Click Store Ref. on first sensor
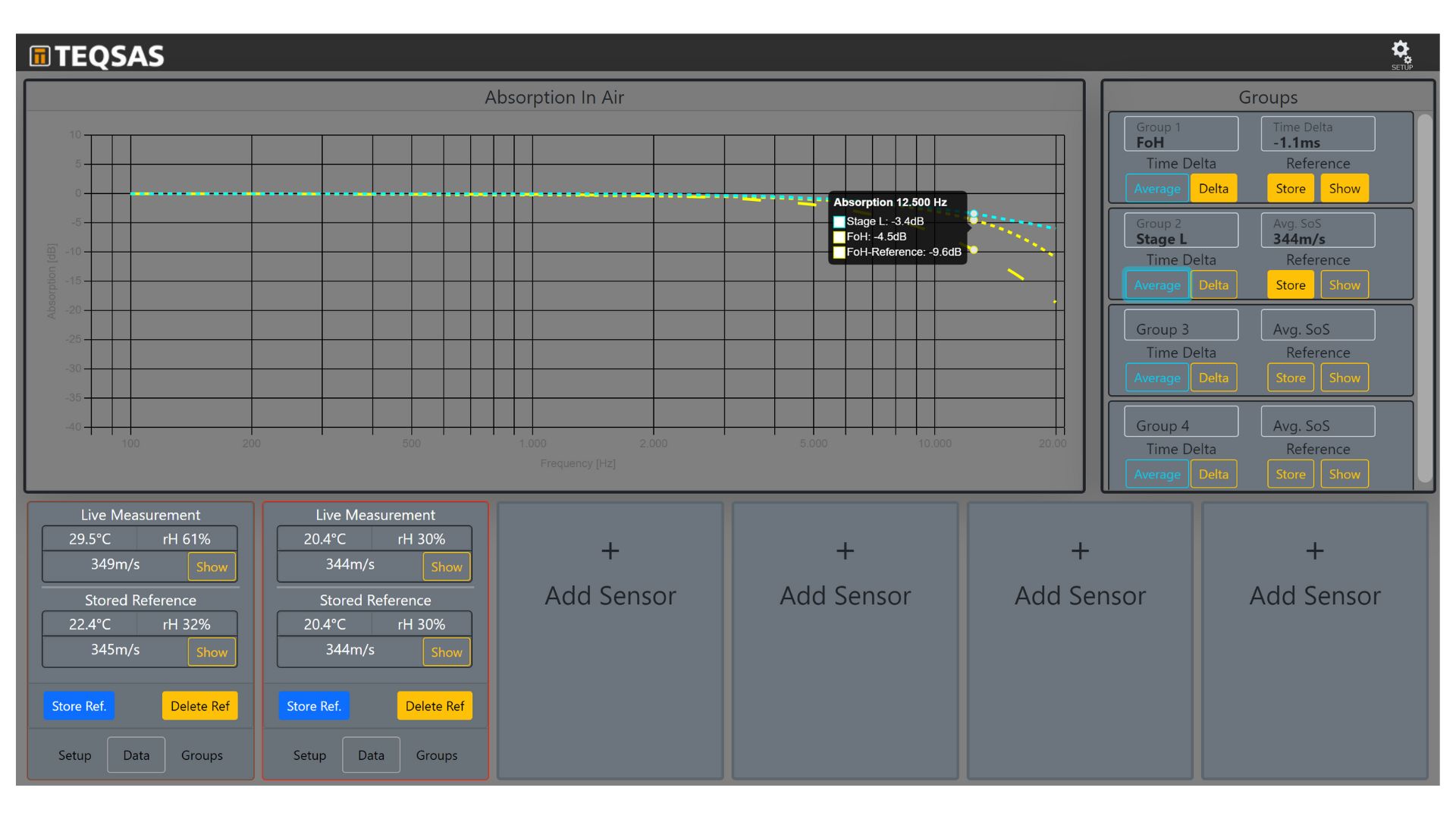1456x819 pixels. (x=79, y=706)
